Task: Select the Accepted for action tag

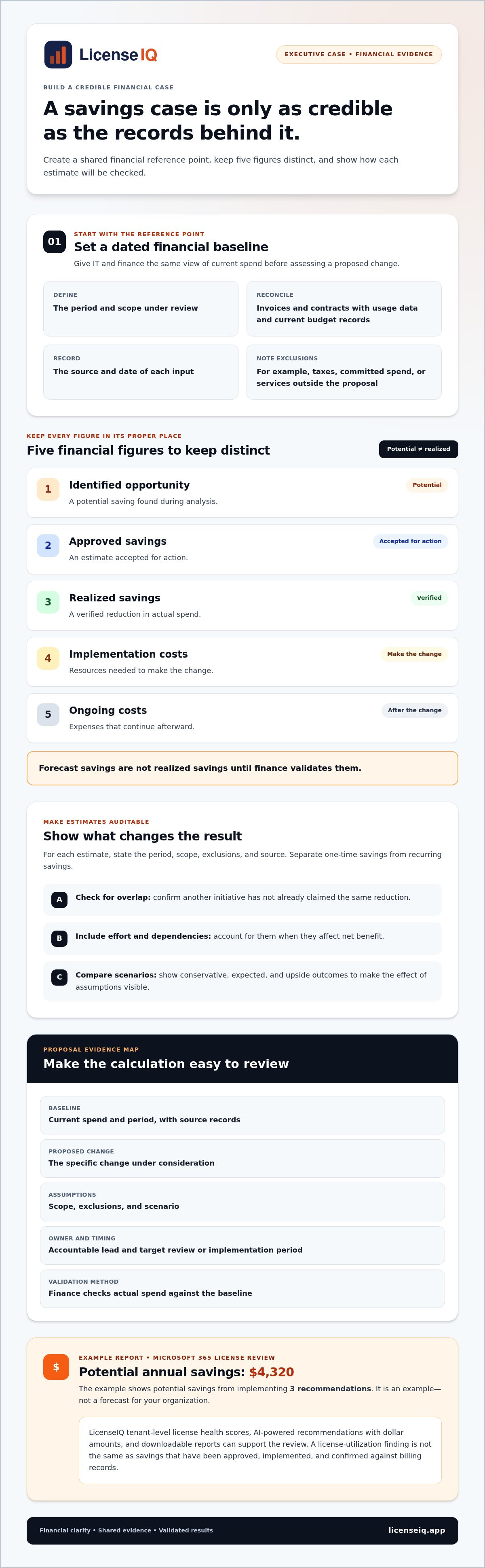Action: pyautogui.click(x=410, y=541)
